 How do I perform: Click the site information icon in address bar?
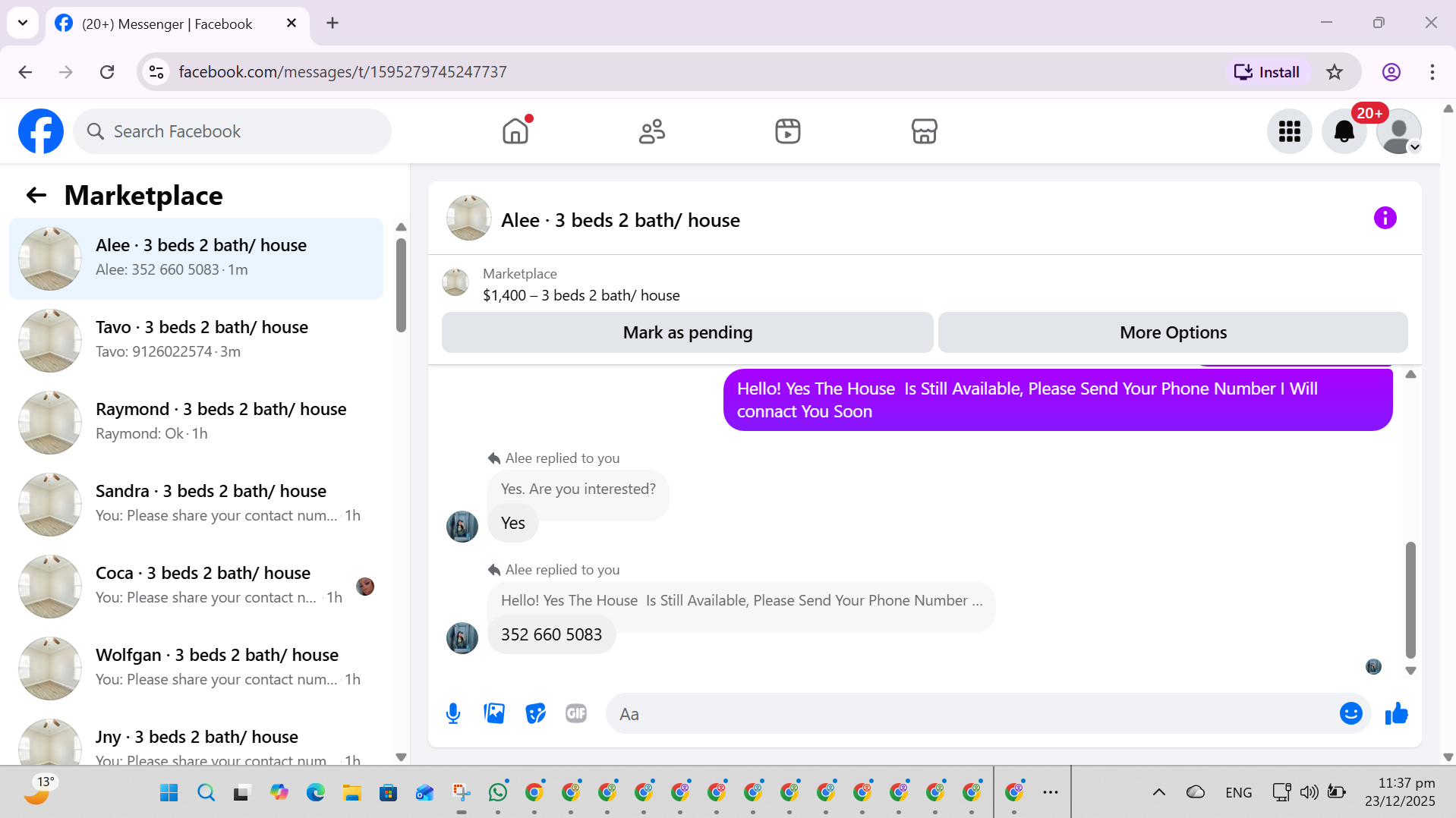click(x=156, y=72)
